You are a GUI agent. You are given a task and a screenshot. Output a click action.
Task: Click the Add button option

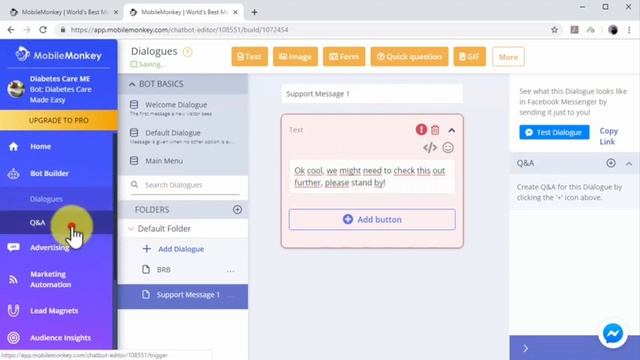372,219
